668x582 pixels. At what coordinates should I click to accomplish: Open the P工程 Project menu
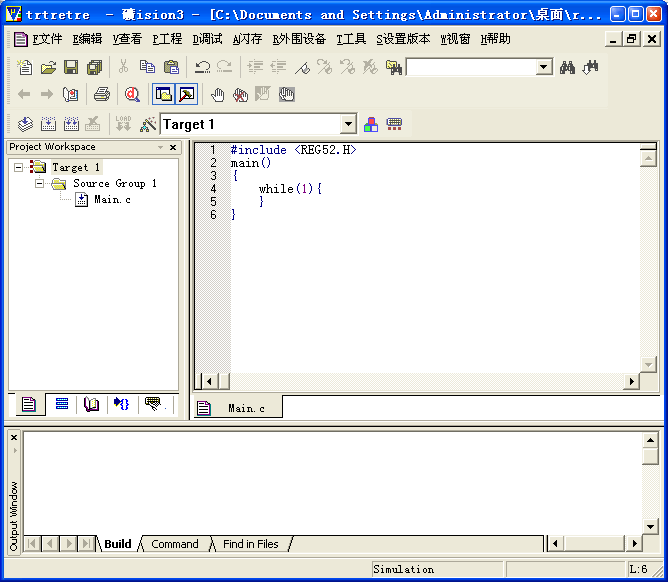pos(167,39)
